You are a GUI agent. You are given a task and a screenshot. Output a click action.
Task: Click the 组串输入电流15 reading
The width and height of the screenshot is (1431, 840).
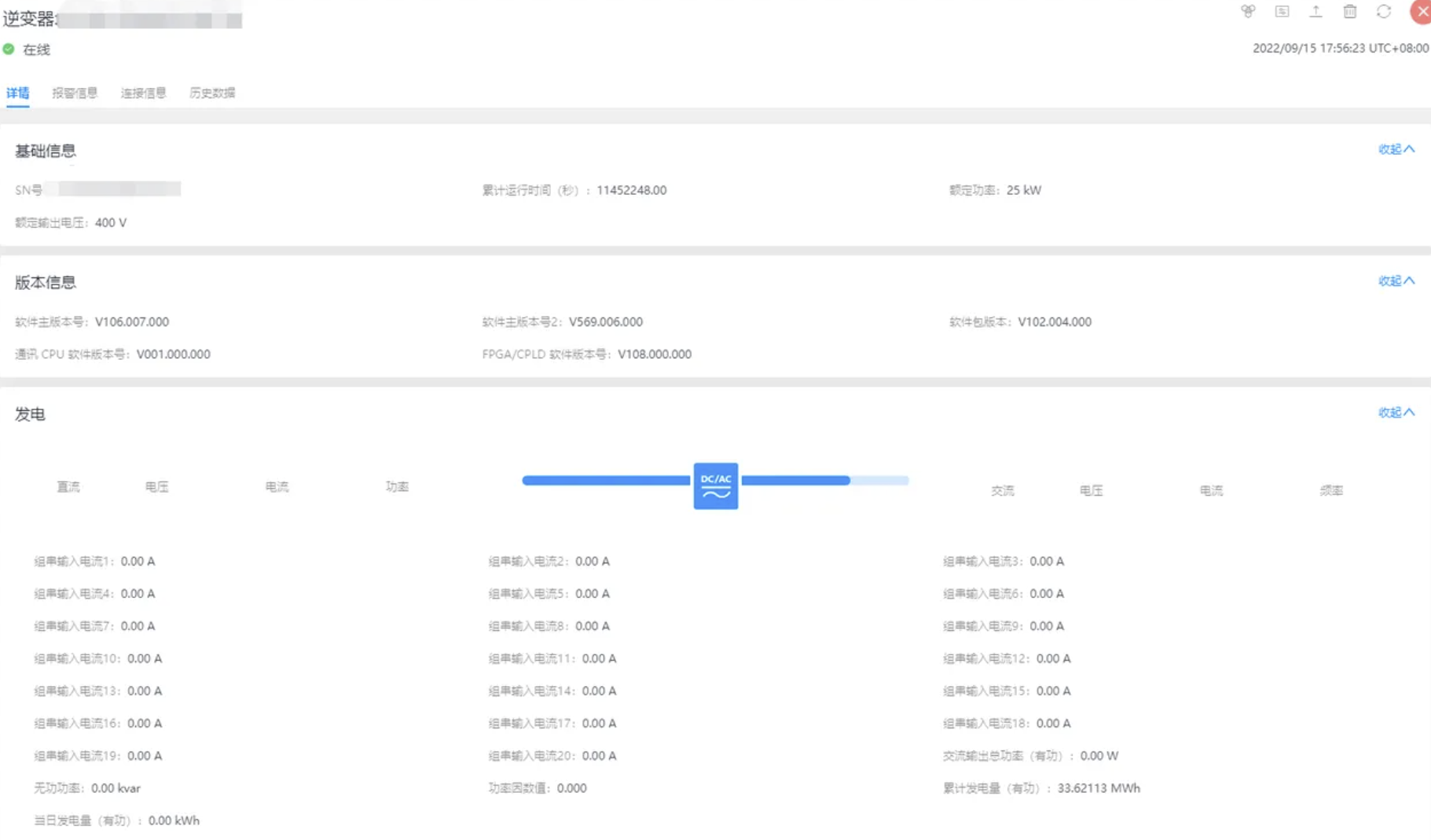(x=1007, y=691)
